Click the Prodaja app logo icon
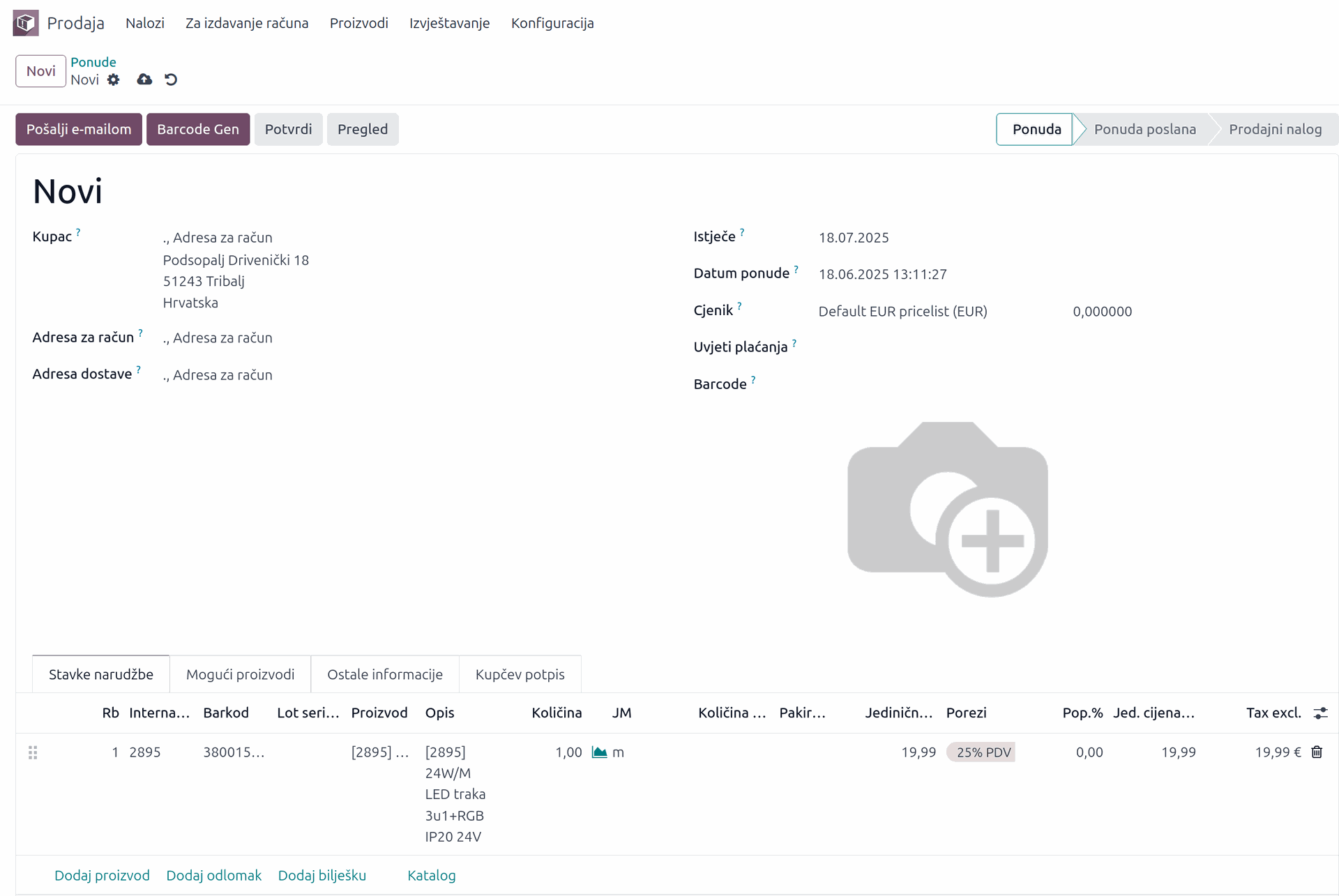1339x896 pixels. [26, 23]
